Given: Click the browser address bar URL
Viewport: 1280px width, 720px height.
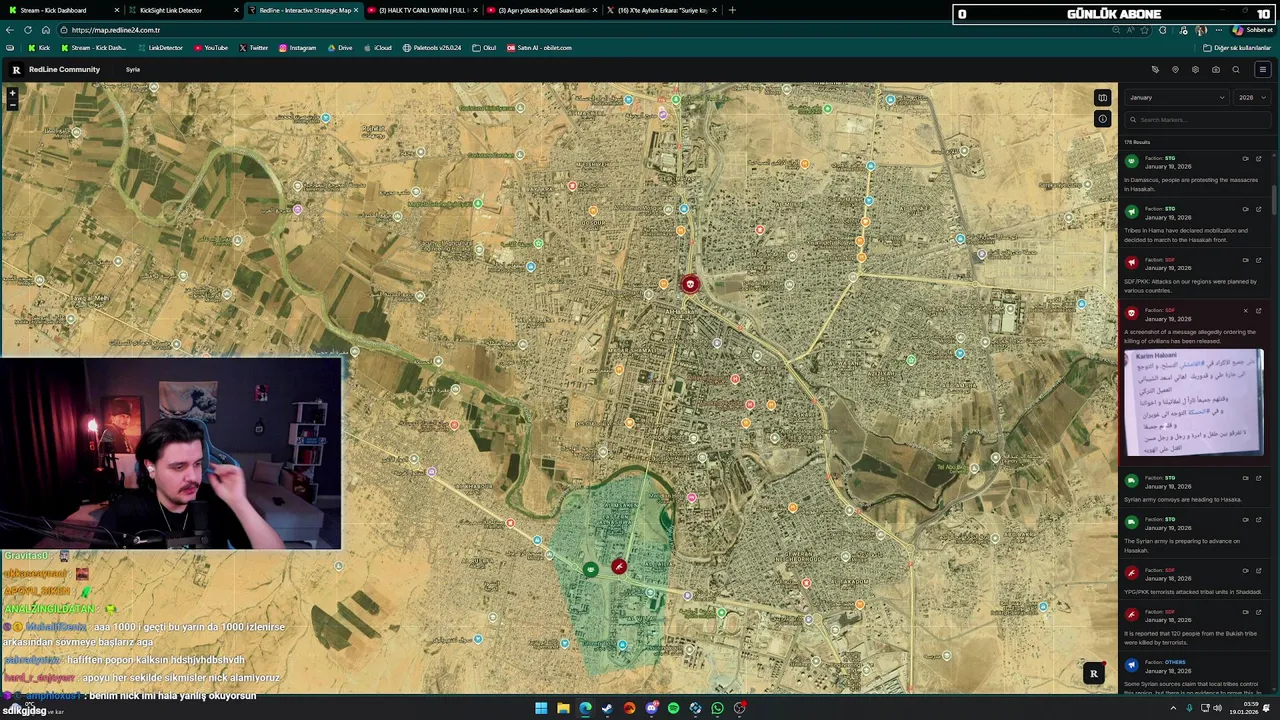Looking at the screenshot, I should tap(116, 30).
